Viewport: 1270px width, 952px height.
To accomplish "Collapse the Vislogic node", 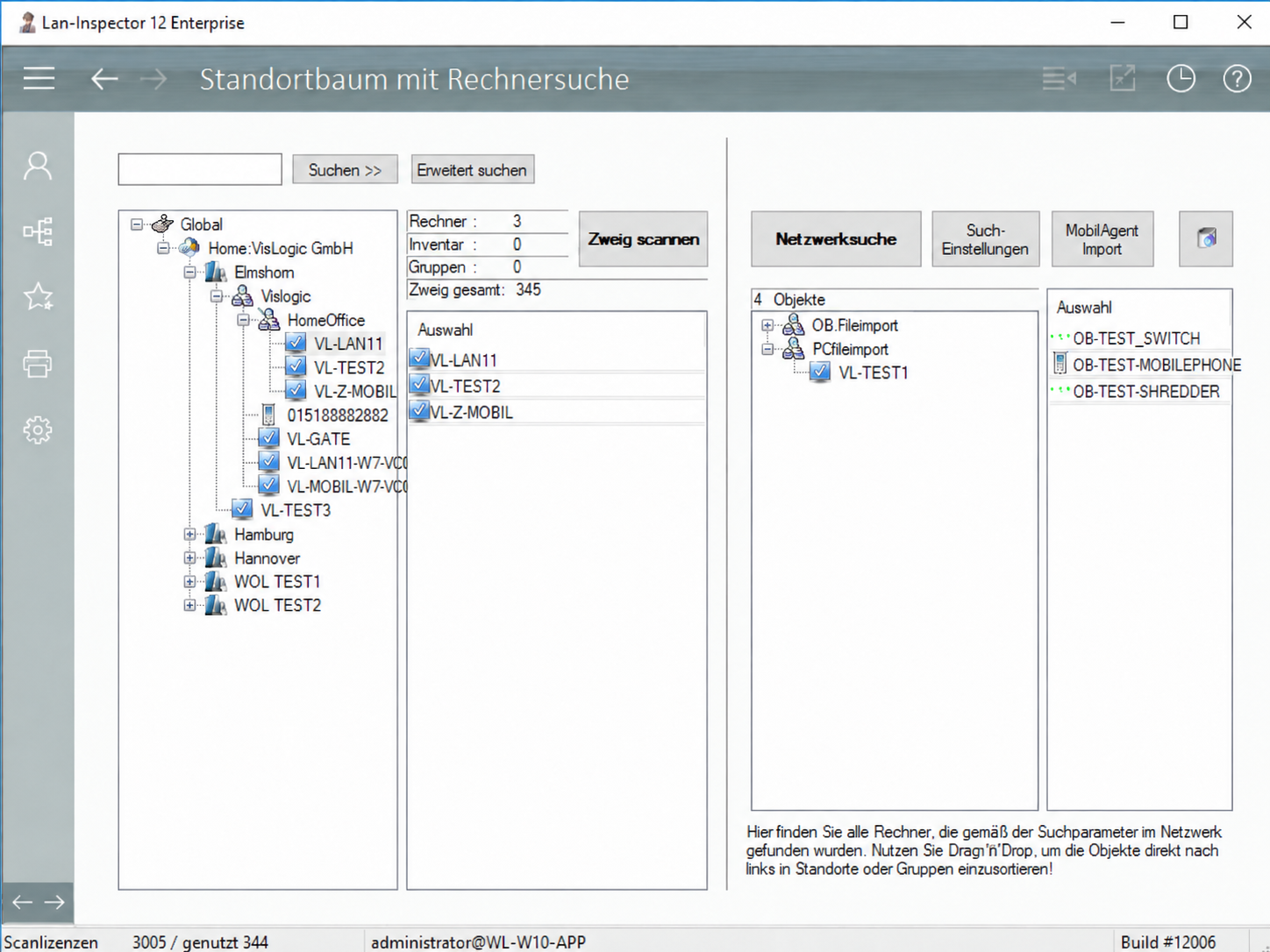I will tap(217, 296).
